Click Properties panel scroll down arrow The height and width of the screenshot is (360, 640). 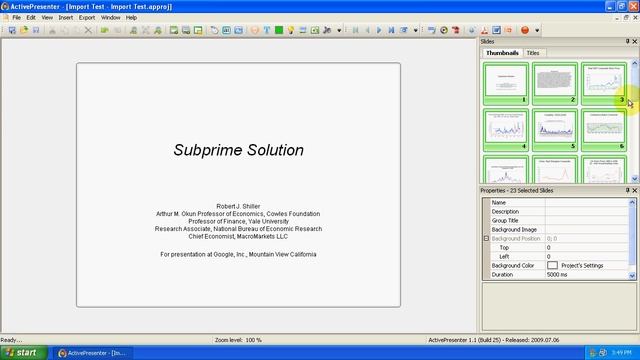point(632,276)
